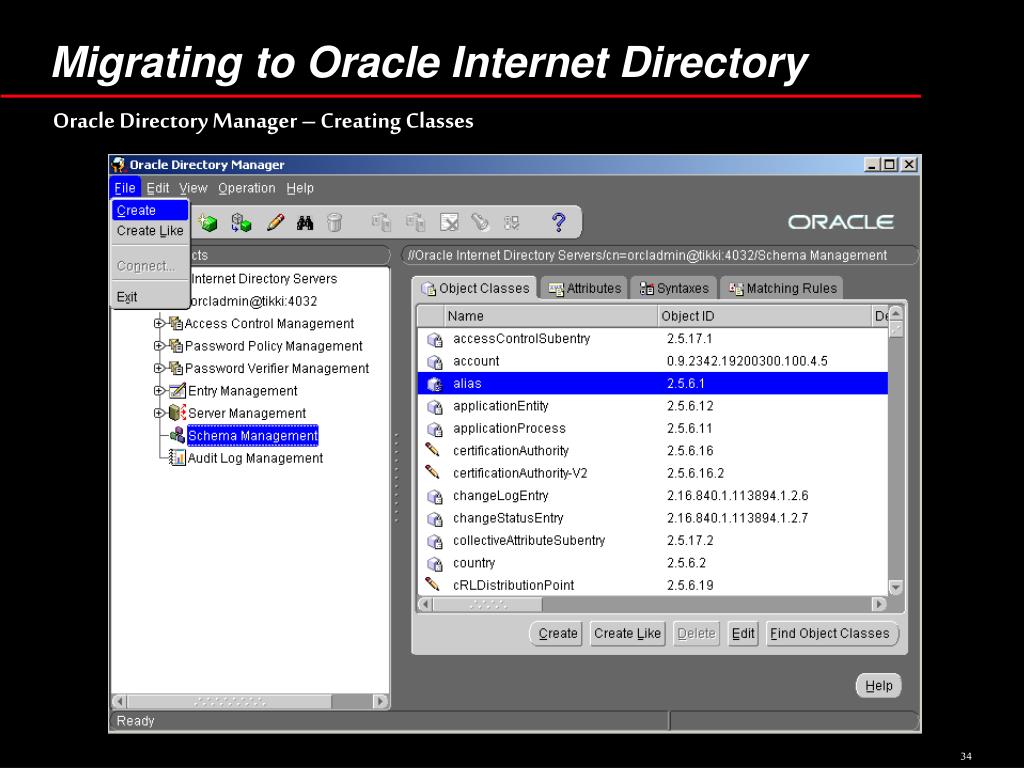Click the tree panel's horizontal scroll left arrow

119,701
